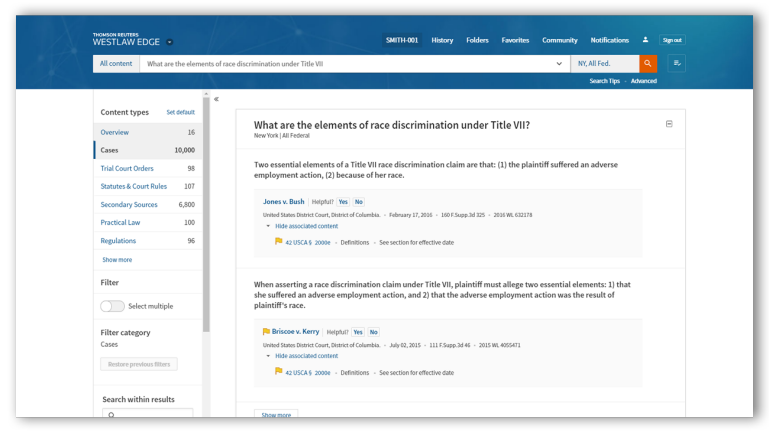Click the yellow flag beside Briscoe v. Kerry
This screenshot has height=432, width=769.
click(x=266, y=332)
